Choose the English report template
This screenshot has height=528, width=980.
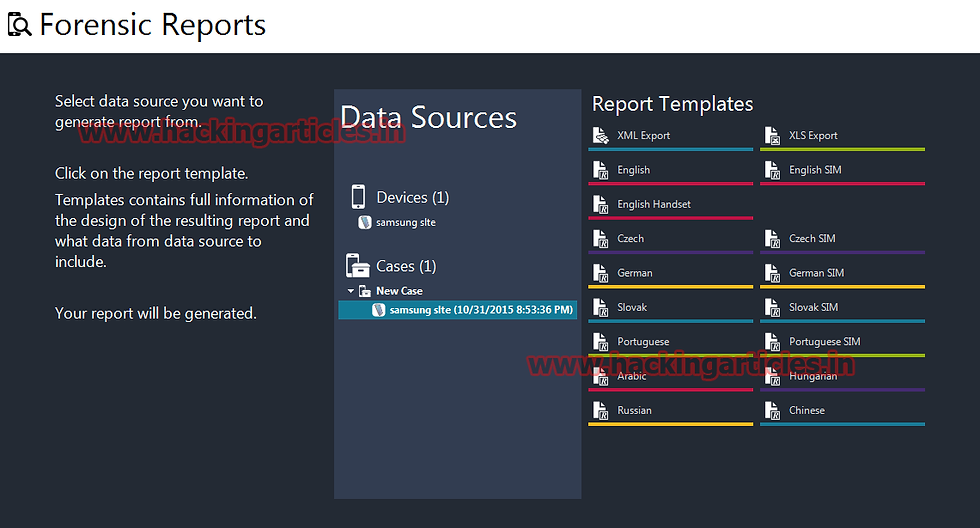671,172
